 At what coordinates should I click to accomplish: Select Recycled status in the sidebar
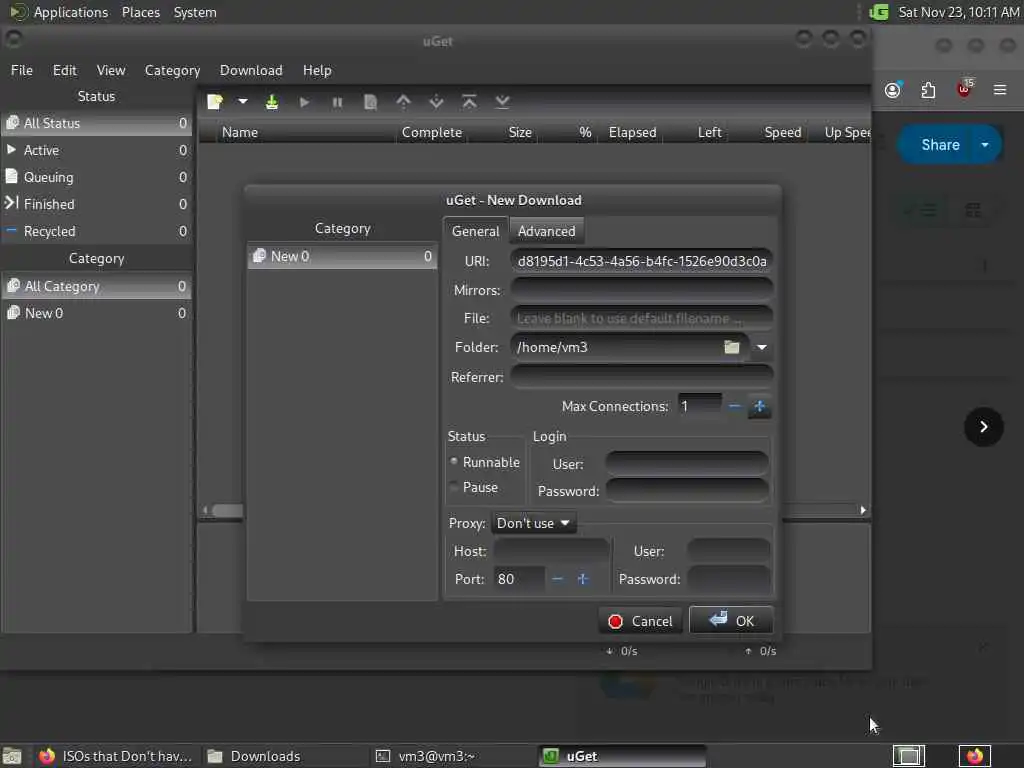[x=97, y=231]
